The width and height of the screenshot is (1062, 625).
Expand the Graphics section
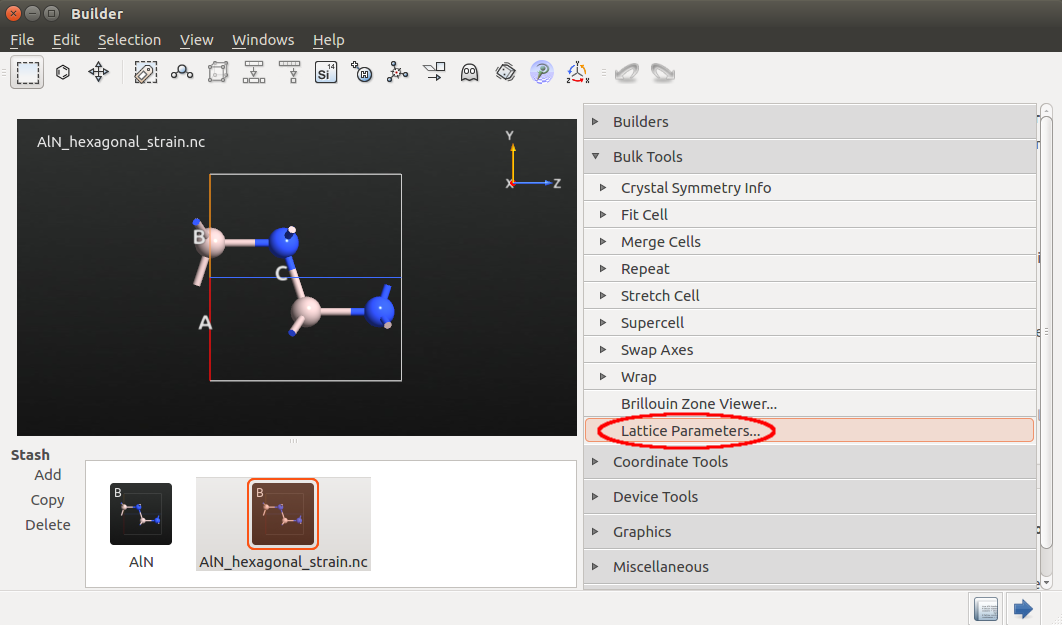(810, 532)
